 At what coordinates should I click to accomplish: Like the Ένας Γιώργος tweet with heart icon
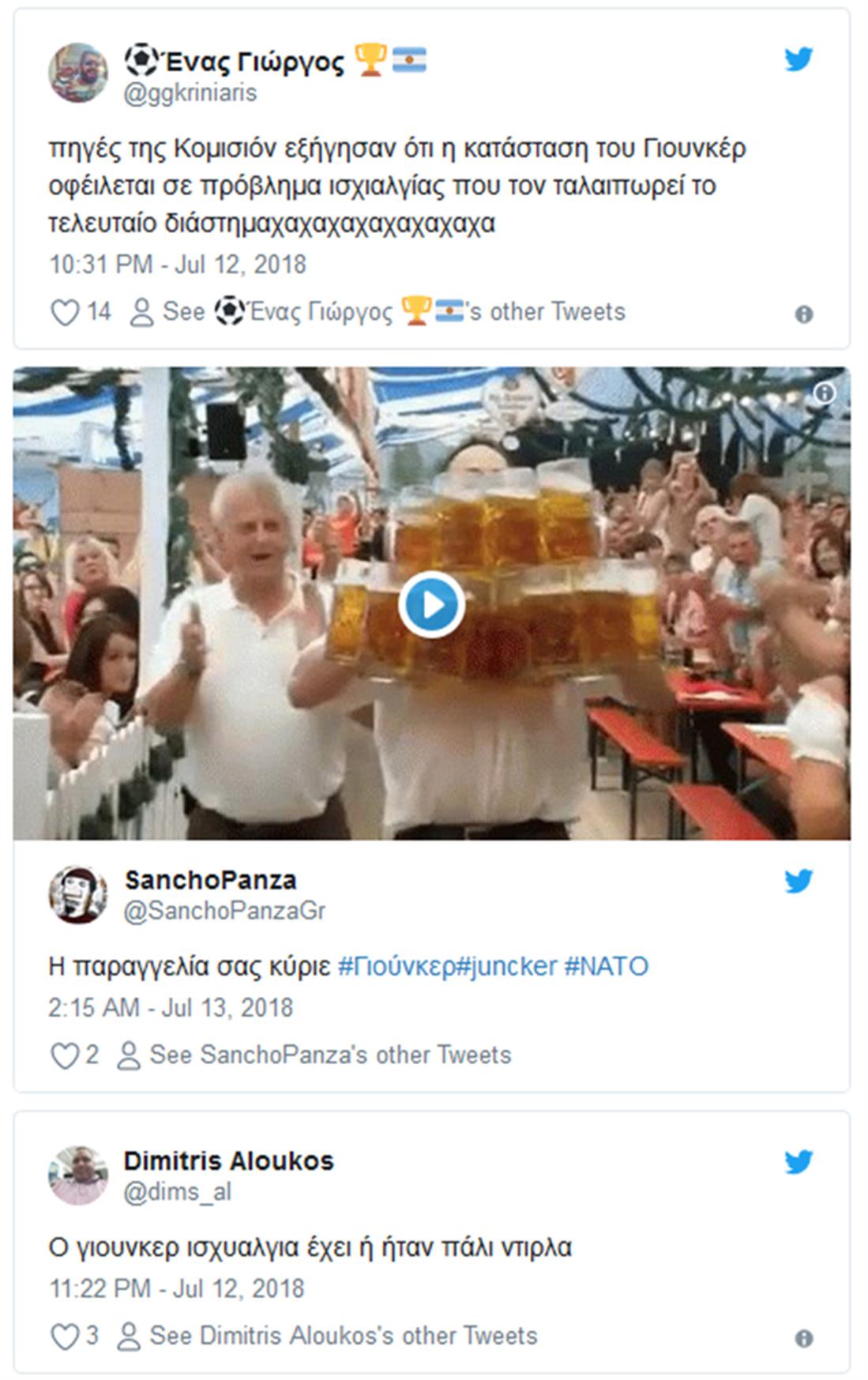(x=65, y=313)
